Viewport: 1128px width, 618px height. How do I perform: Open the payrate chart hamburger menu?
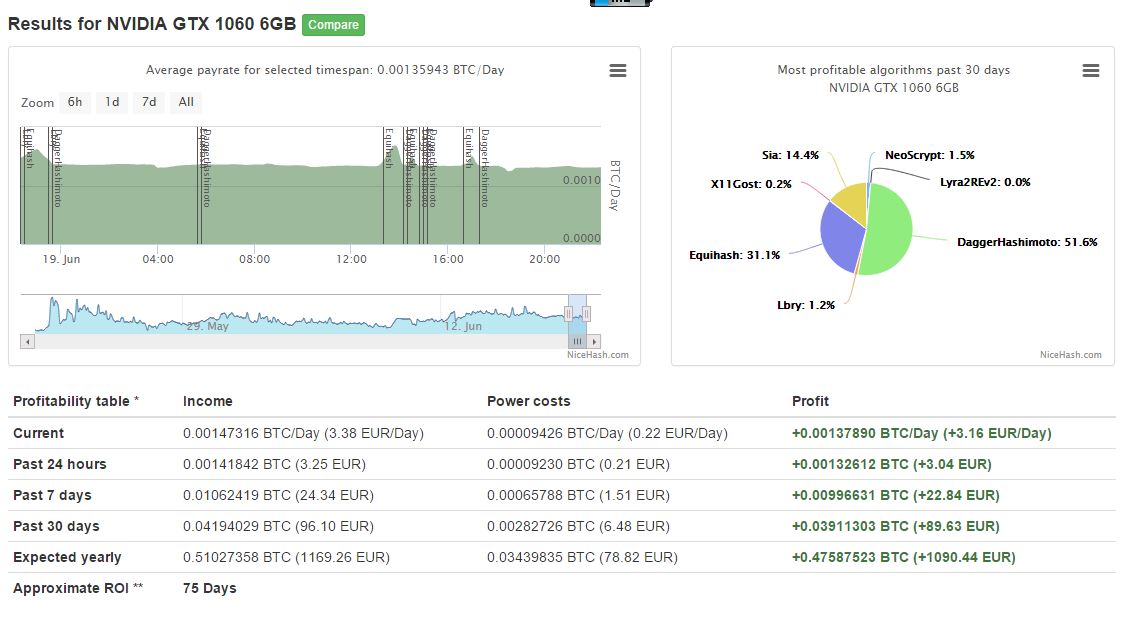coord(618,70)
